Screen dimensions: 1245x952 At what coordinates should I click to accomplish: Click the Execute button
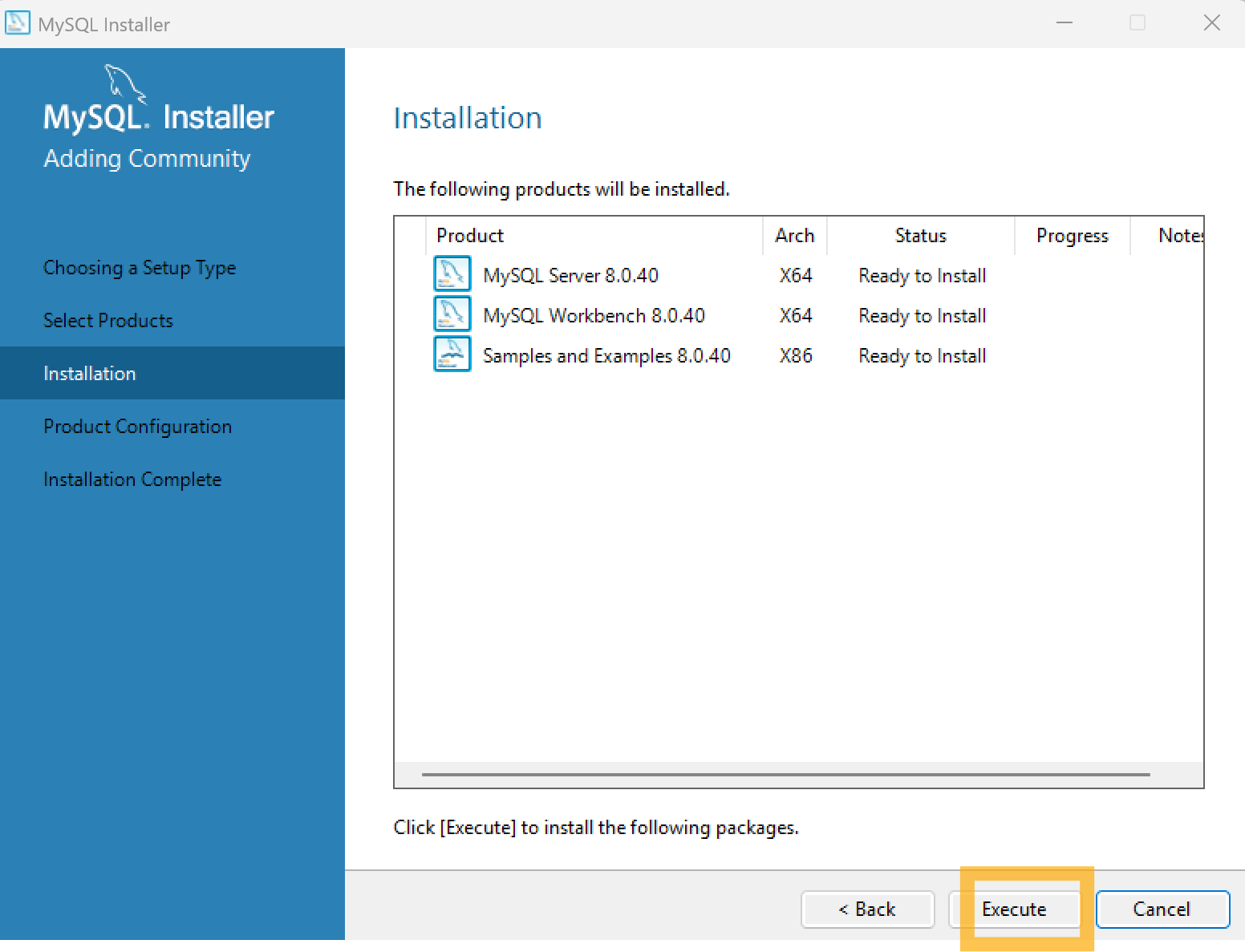point(1014,909)
